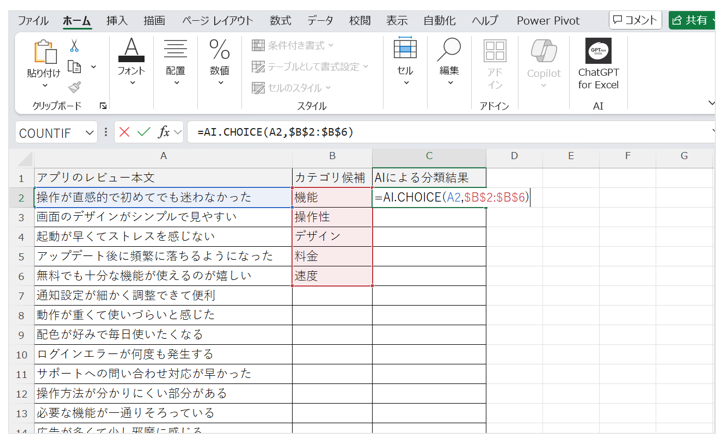Select cell ログインエラーが何度も発生する
This screenshot has height=445, width=723.
pyautogui.click(x=163, y=354)
